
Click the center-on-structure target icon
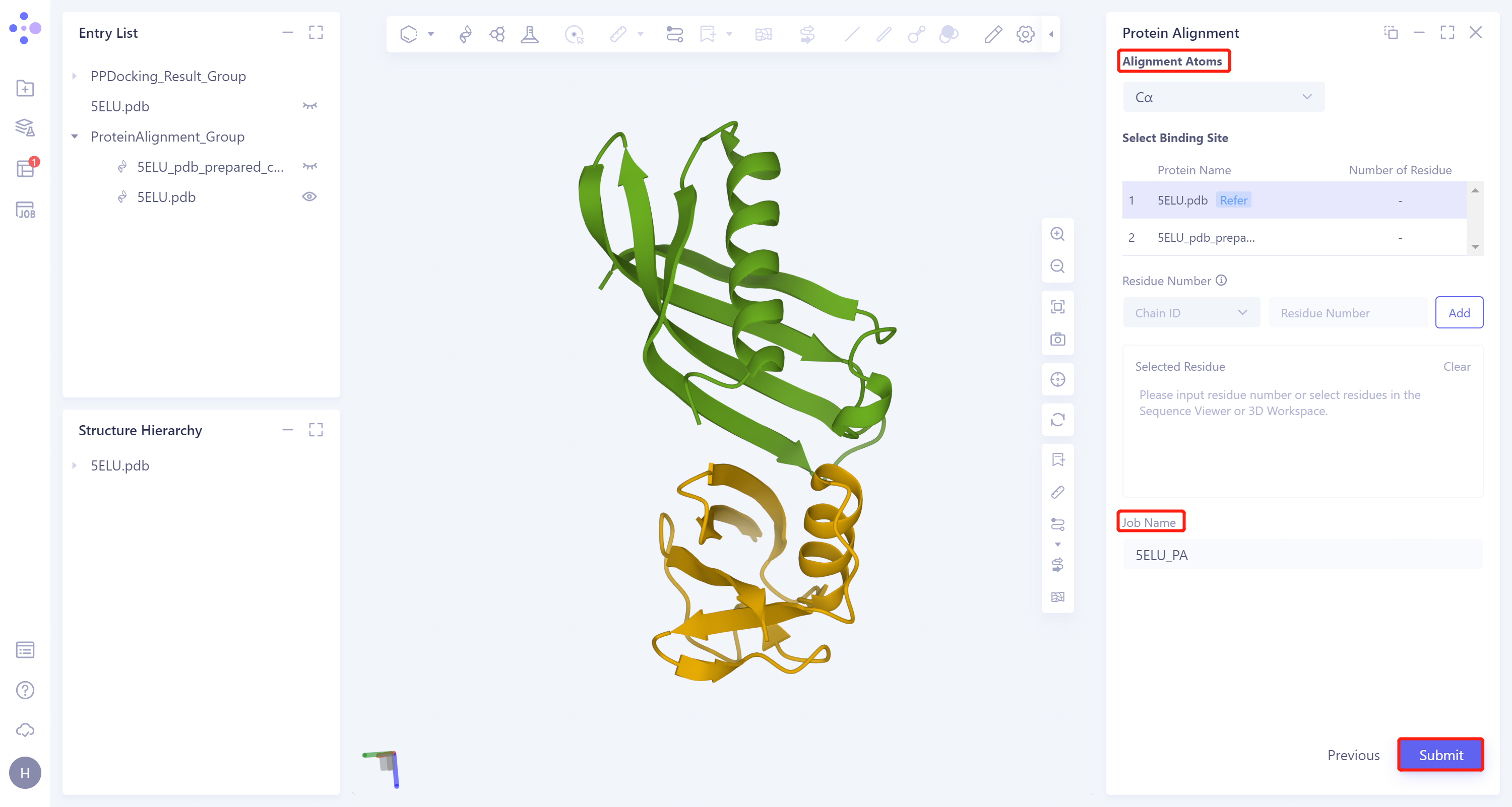(1058, 379)
